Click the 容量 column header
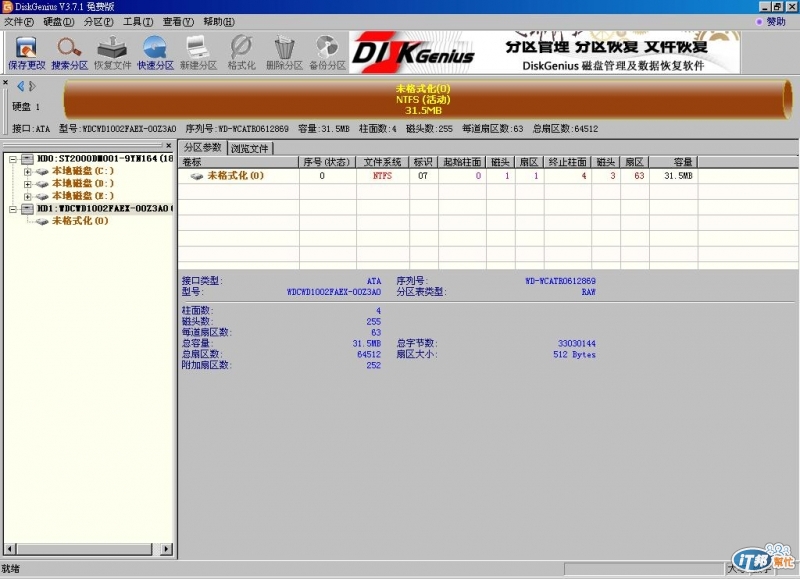Screen dimensions: 800x579 pos(673,162)
